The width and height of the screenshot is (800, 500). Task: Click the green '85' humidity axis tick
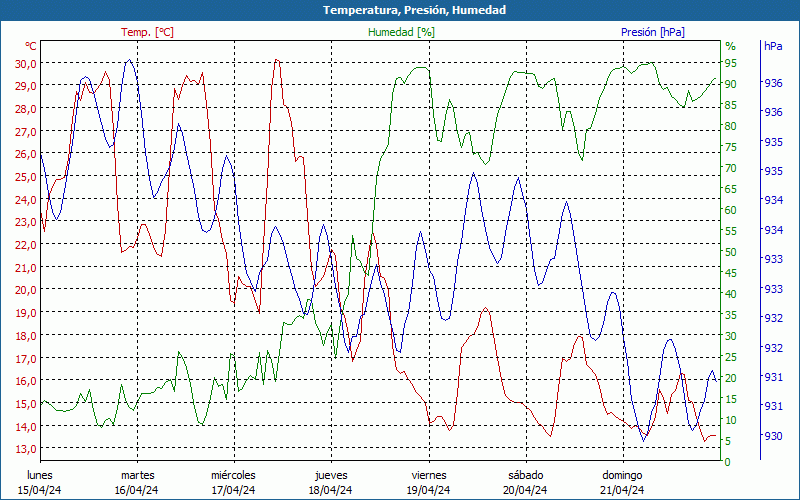[x=731, y=105]
